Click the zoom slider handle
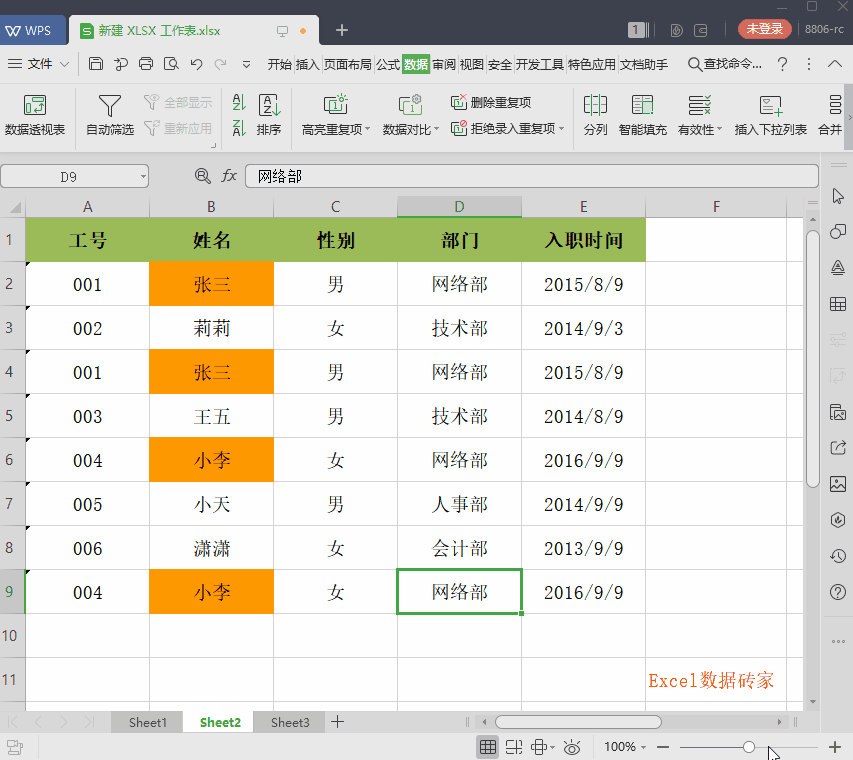This screenshot has width=853, height=760. point(749,747)
